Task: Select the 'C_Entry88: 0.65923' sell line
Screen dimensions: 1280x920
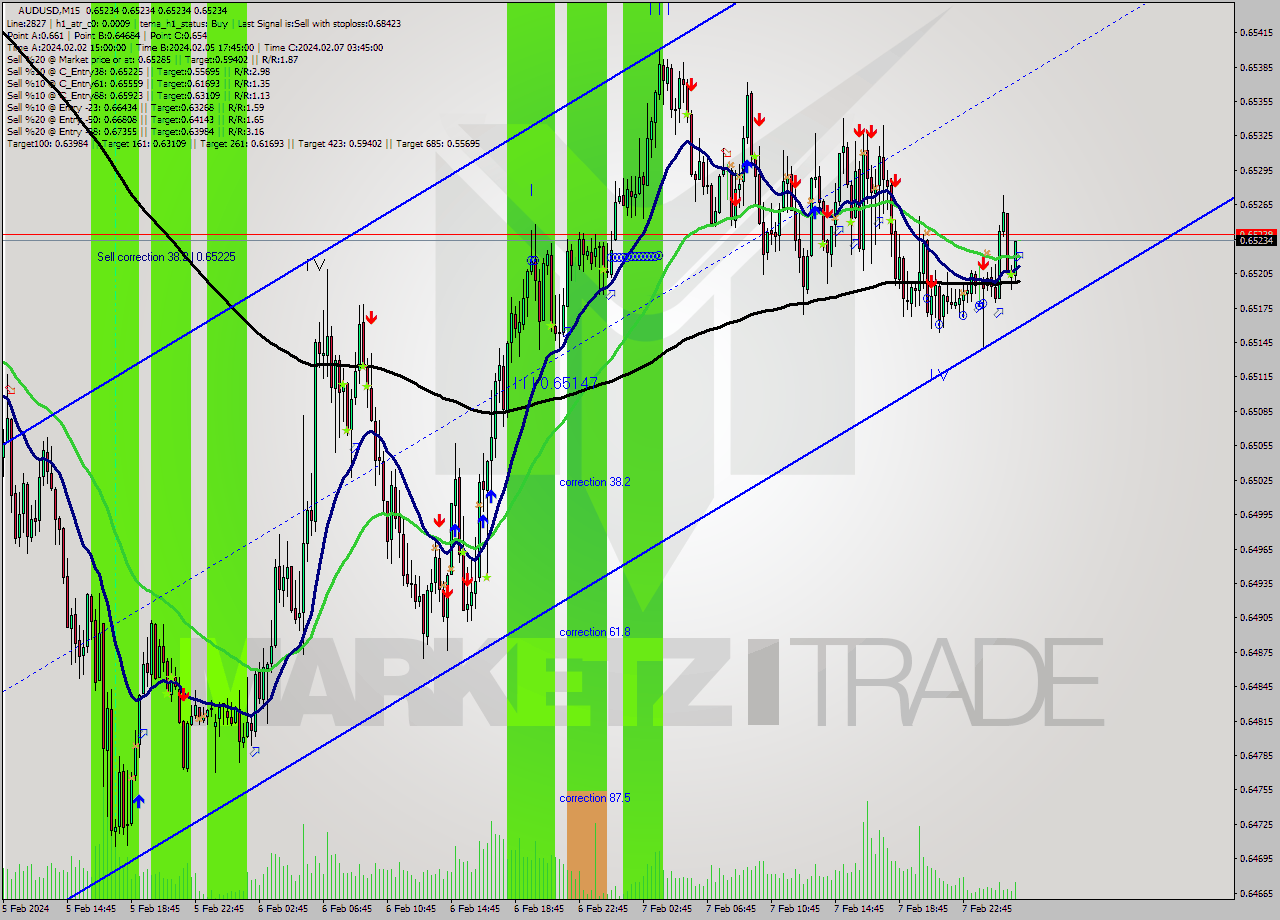Action: (138, 95)
